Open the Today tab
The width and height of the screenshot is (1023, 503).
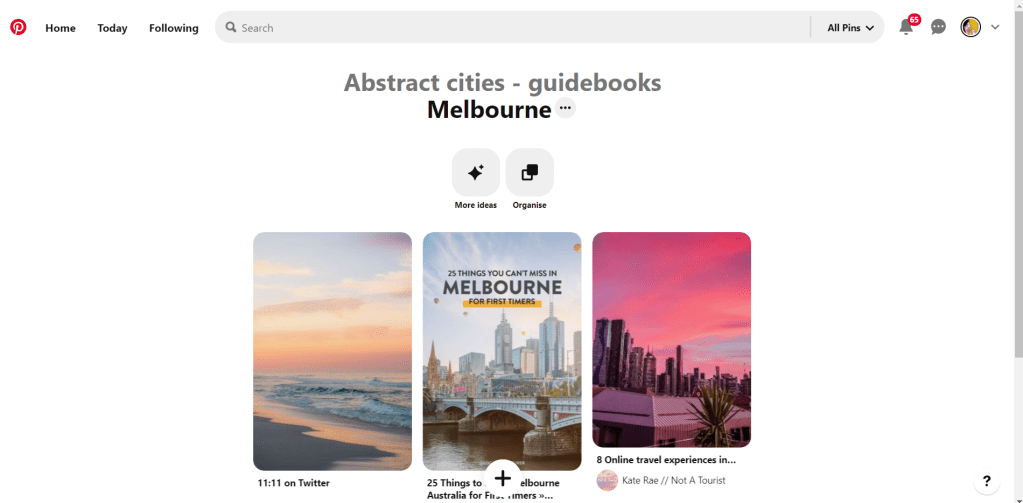[112, 28]
